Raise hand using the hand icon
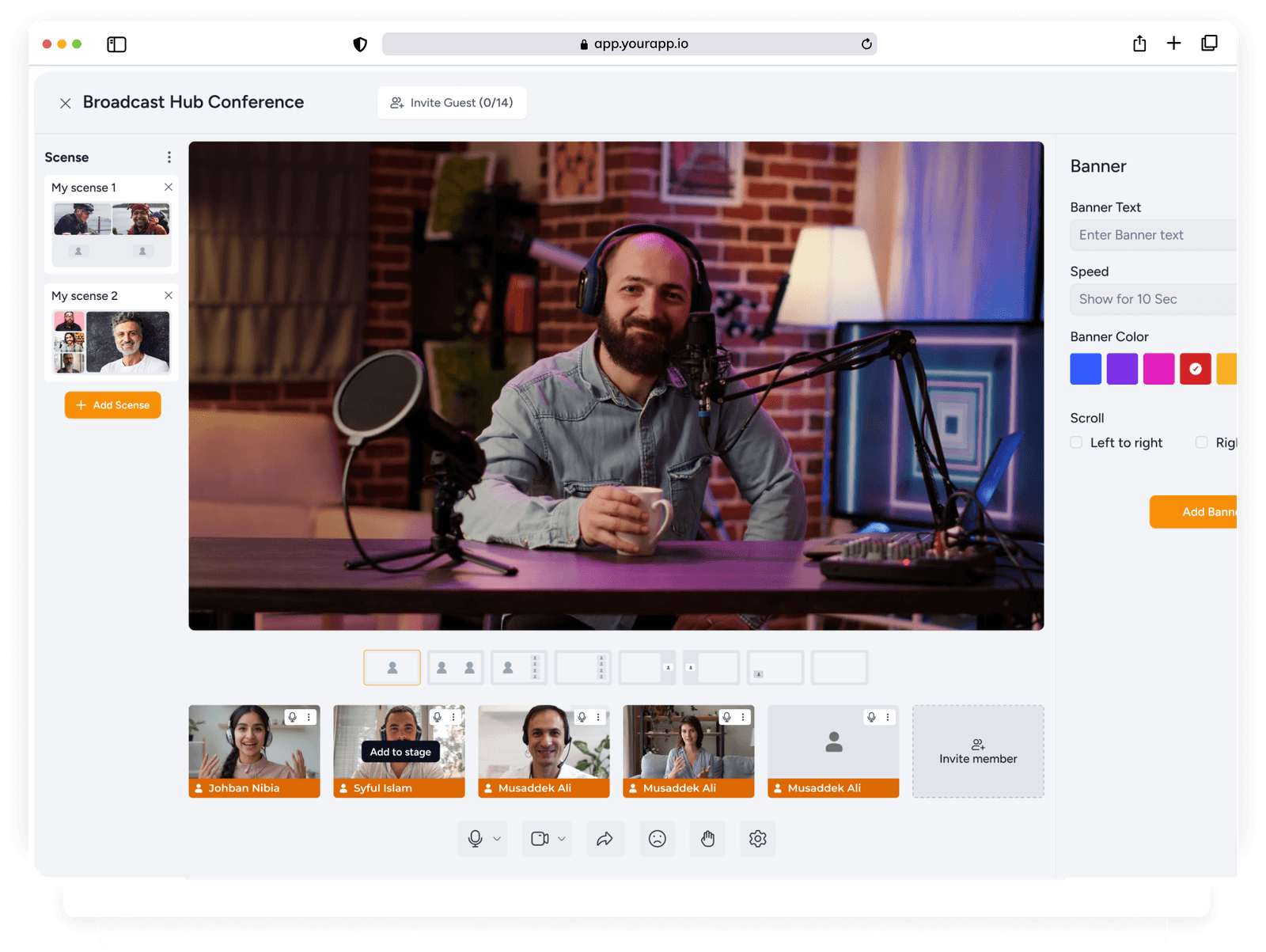The width and height of the screenshot is (1266, 952). pos(707,839)
